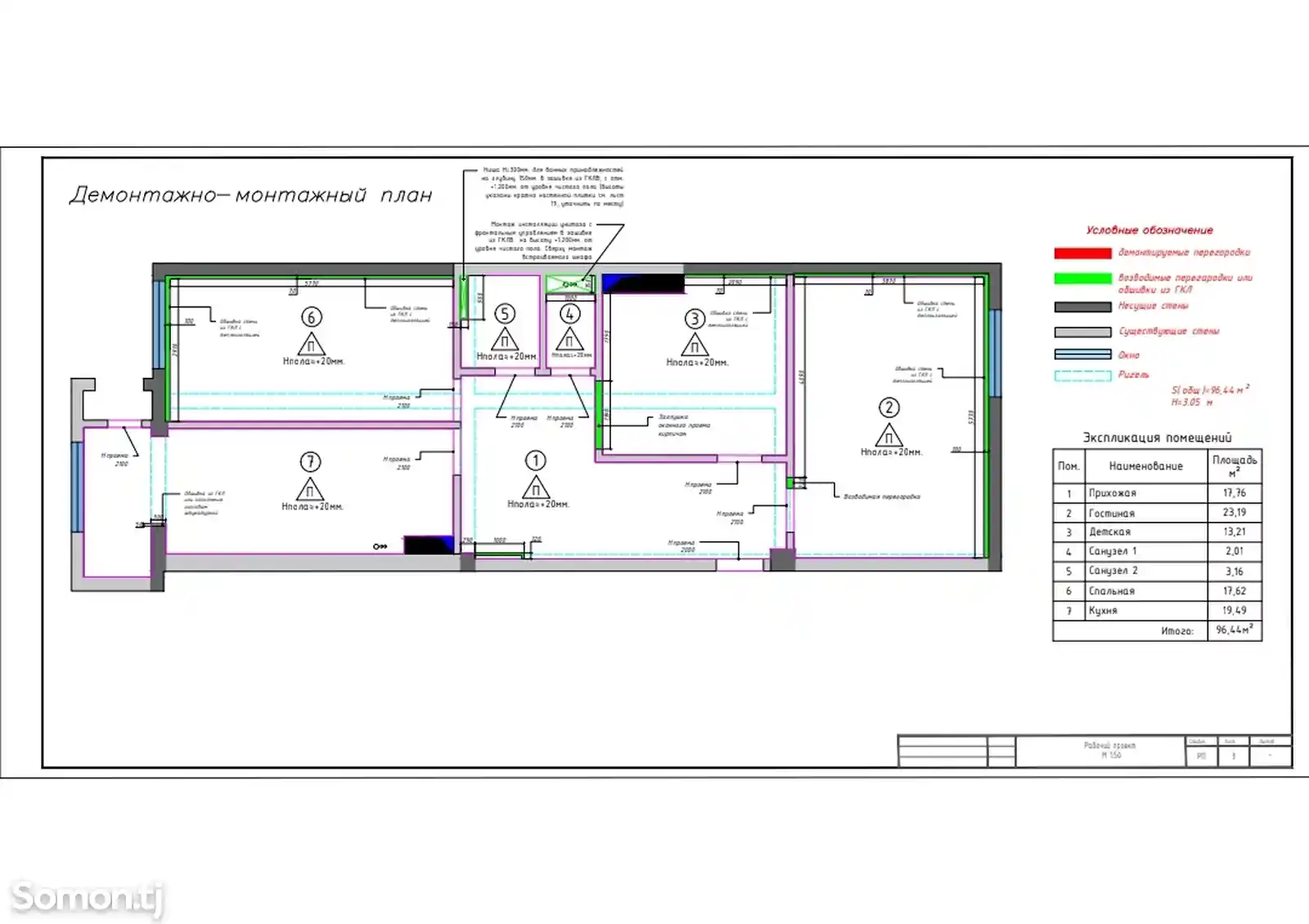Click the 'Кухня' table cell

pyautogui.click(x=1146, y=611)
